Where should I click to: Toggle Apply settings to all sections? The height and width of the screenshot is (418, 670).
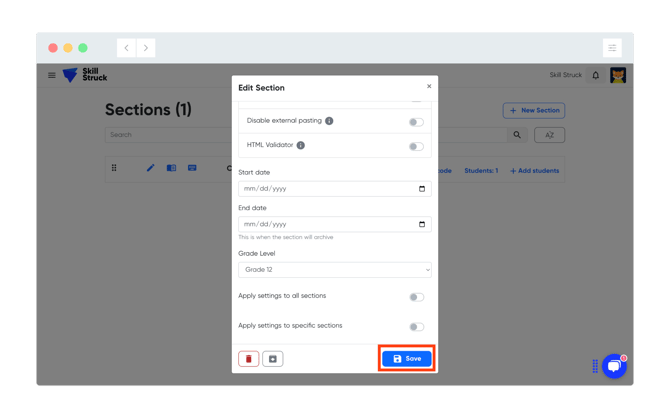(x=416, y=297)
